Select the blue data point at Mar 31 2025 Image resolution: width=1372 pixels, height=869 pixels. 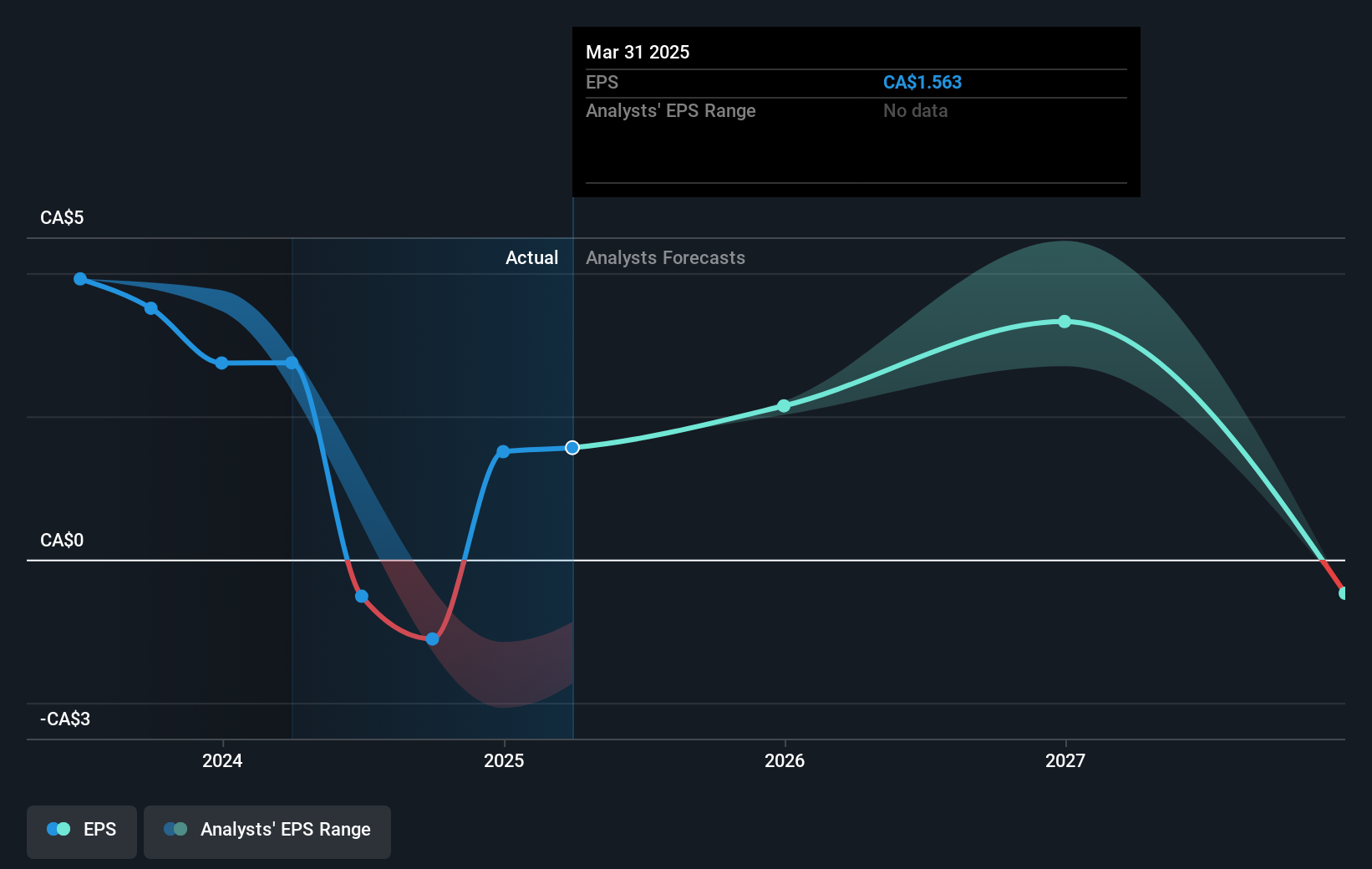[x=572, y=448]
